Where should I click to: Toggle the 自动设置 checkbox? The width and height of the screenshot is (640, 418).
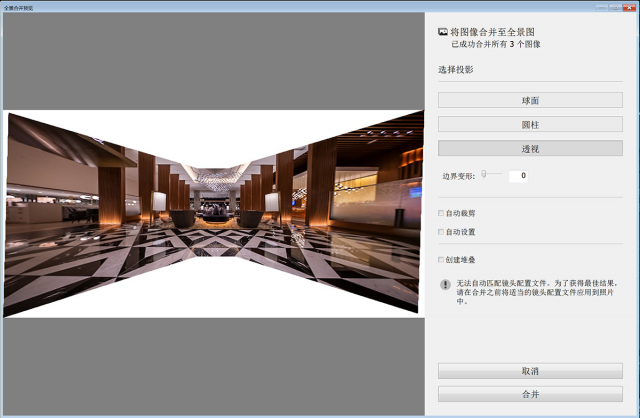point(442,232)
